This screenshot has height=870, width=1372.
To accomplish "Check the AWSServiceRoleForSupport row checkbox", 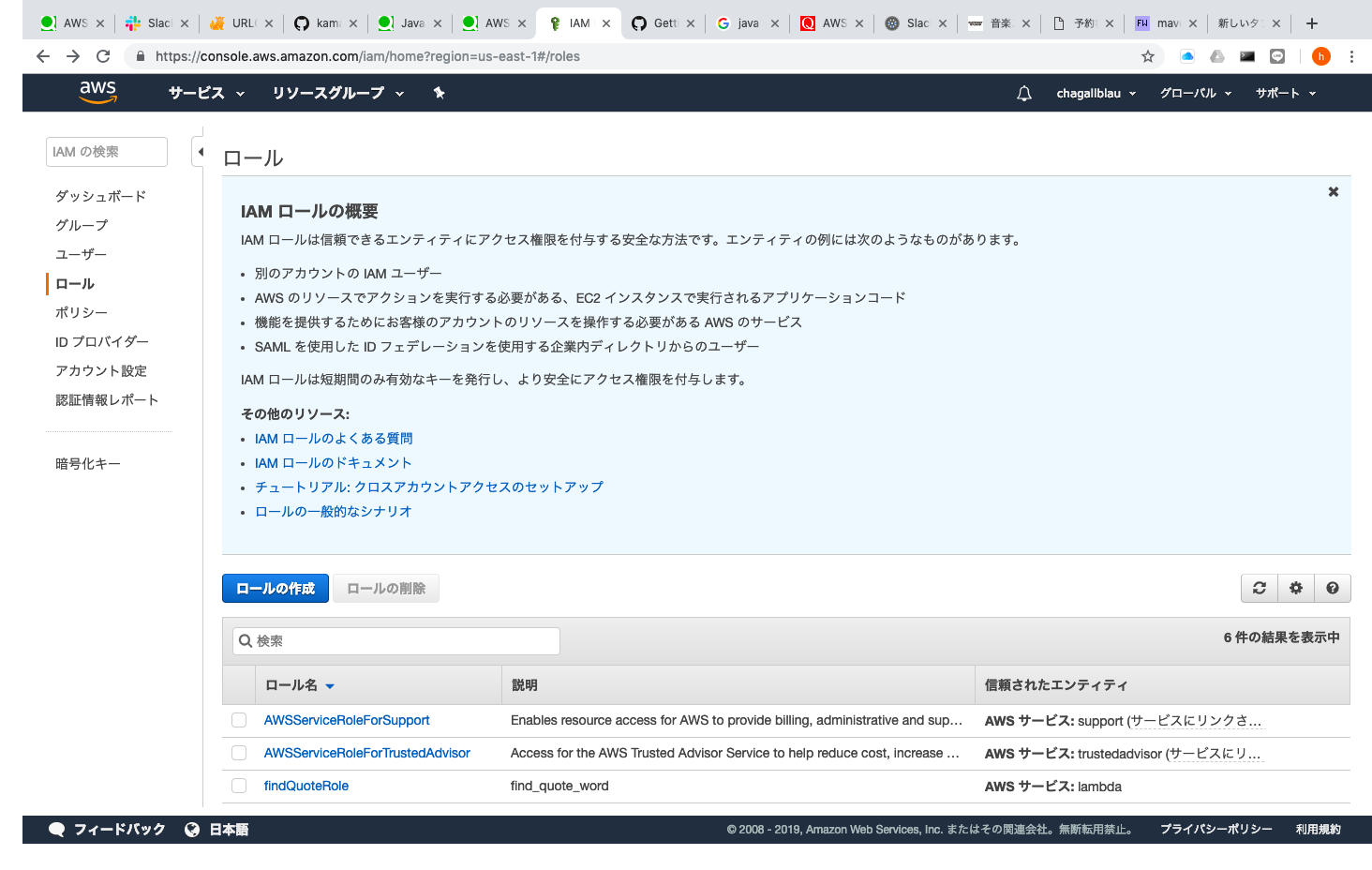I will [239, 720].
